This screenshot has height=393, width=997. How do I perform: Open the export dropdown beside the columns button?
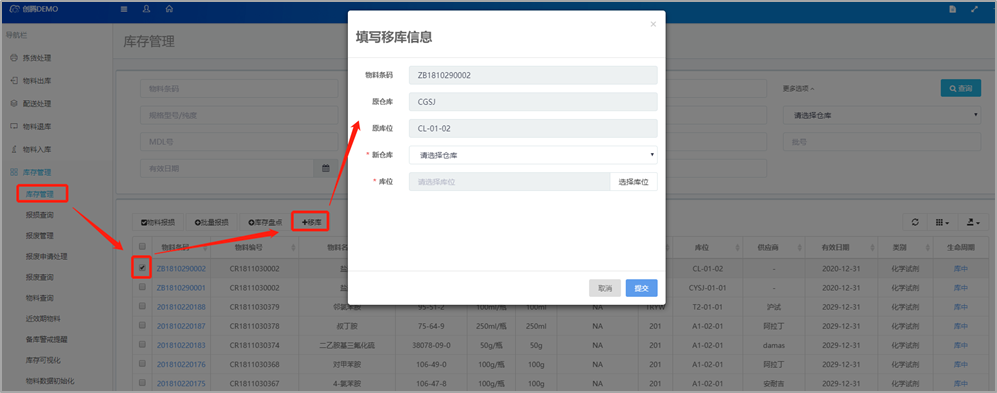click(x=973, y=222)
